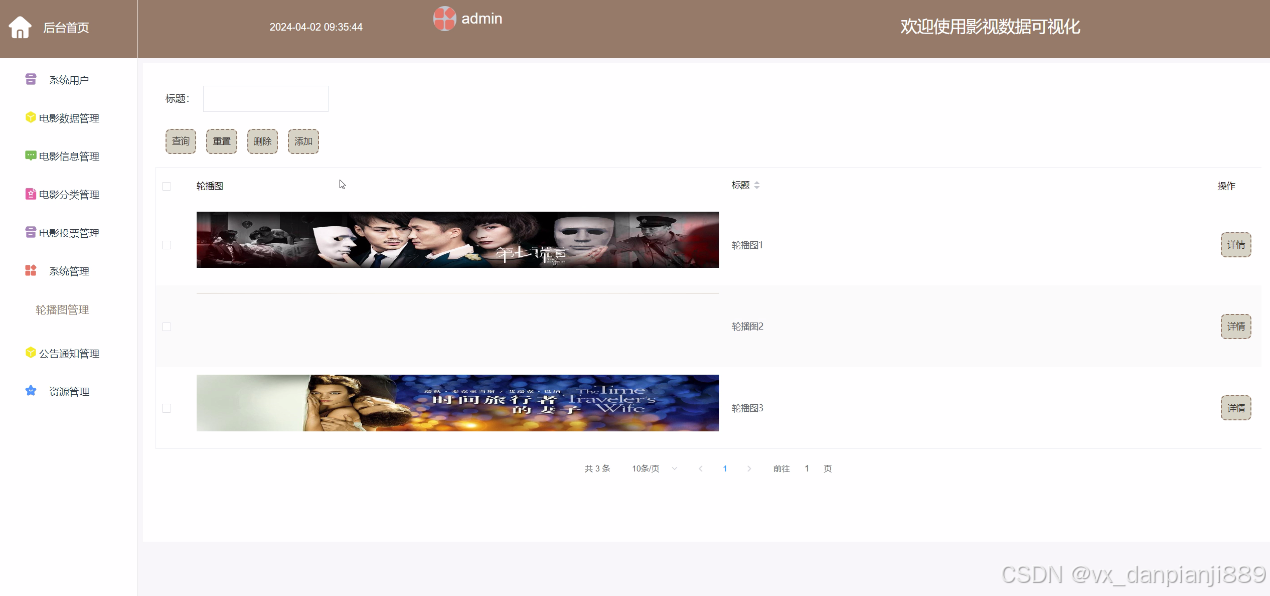The width and height of the screenshot is (1270, 596).
Task: Open 详情 for 轮播图3
Action: [x=1236, y=408]
